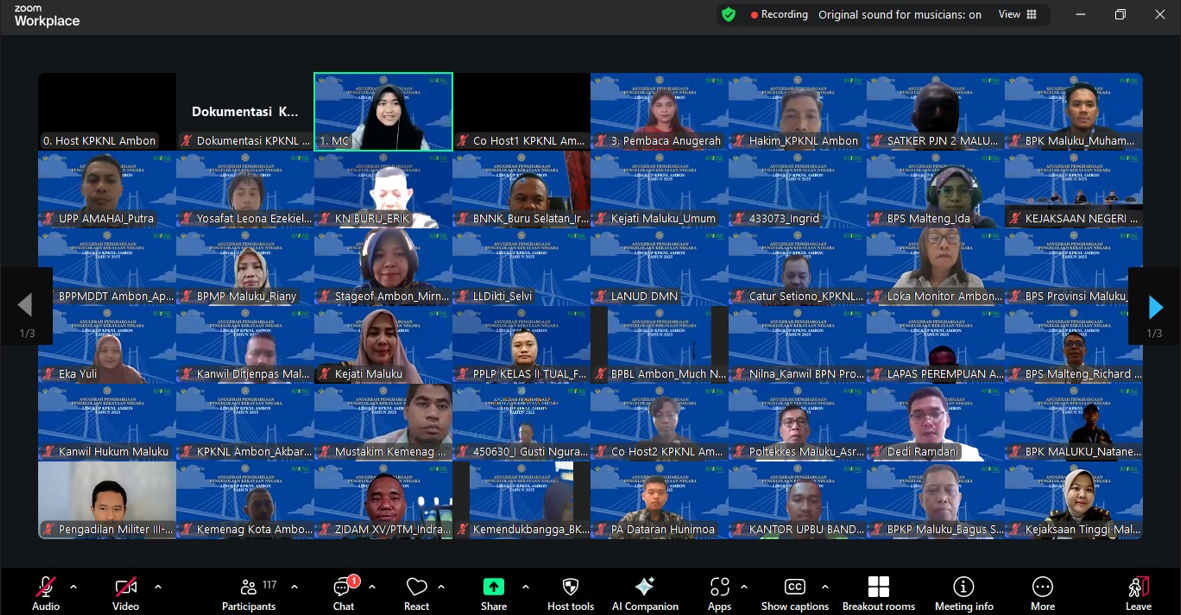This screenshot has width=1181, height=615.
Task: Open the More options menu
Action: [1042, 593]
